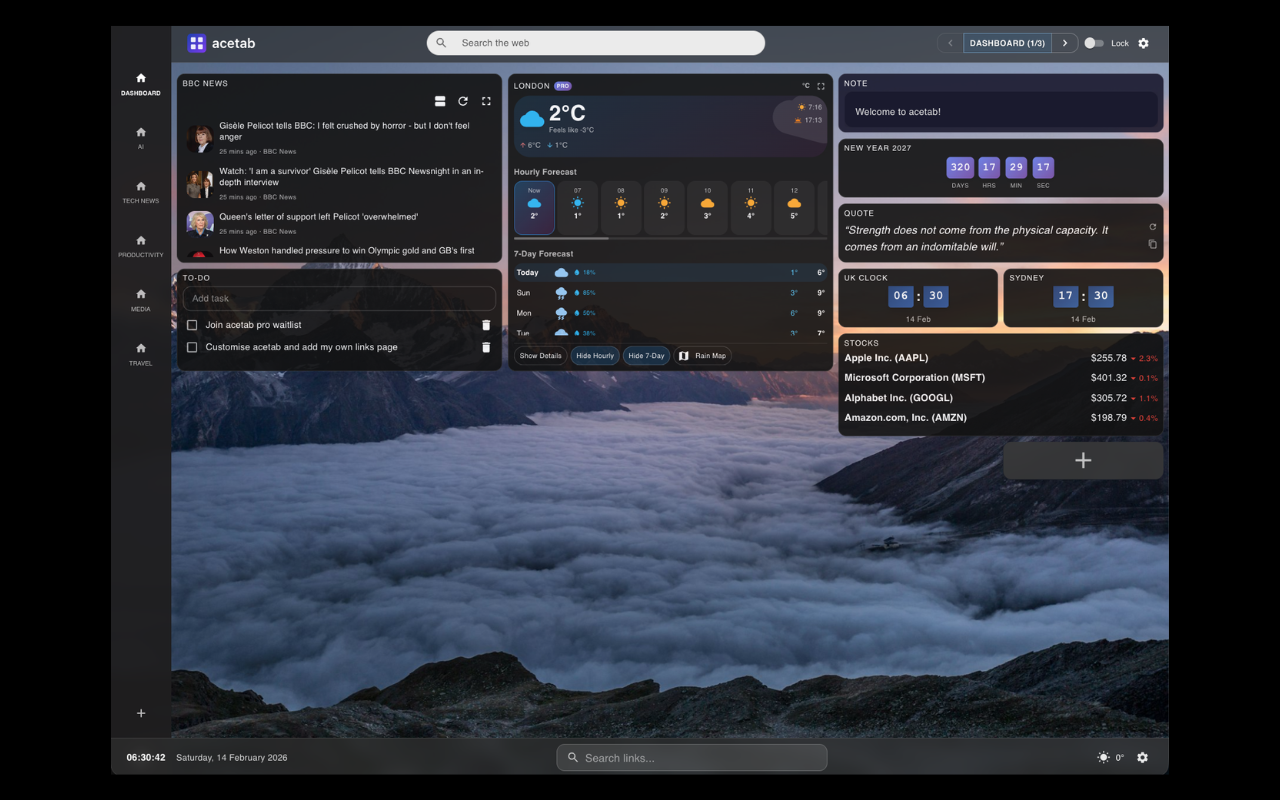Check 'Join acetab pro waitlist' checkbox
Image resolution: width=1280 pixels, height=800 pixels.
pyautogui.click(x=192, y=325)
